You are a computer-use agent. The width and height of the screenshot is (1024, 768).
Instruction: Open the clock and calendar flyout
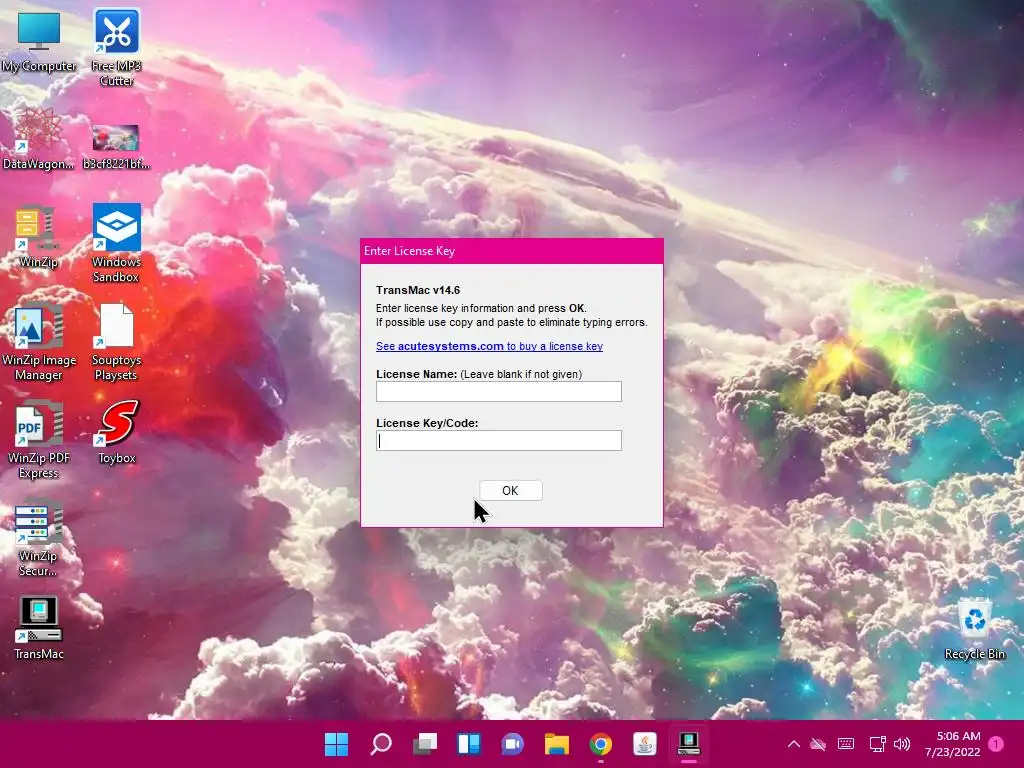[x=952, y=744]
